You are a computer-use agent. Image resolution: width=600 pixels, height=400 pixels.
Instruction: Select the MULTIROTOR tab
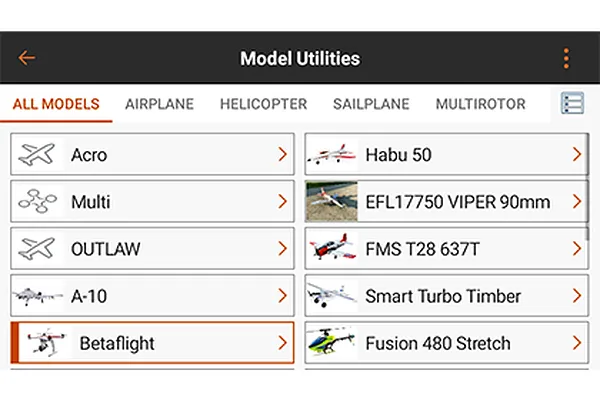pos(480,104)
